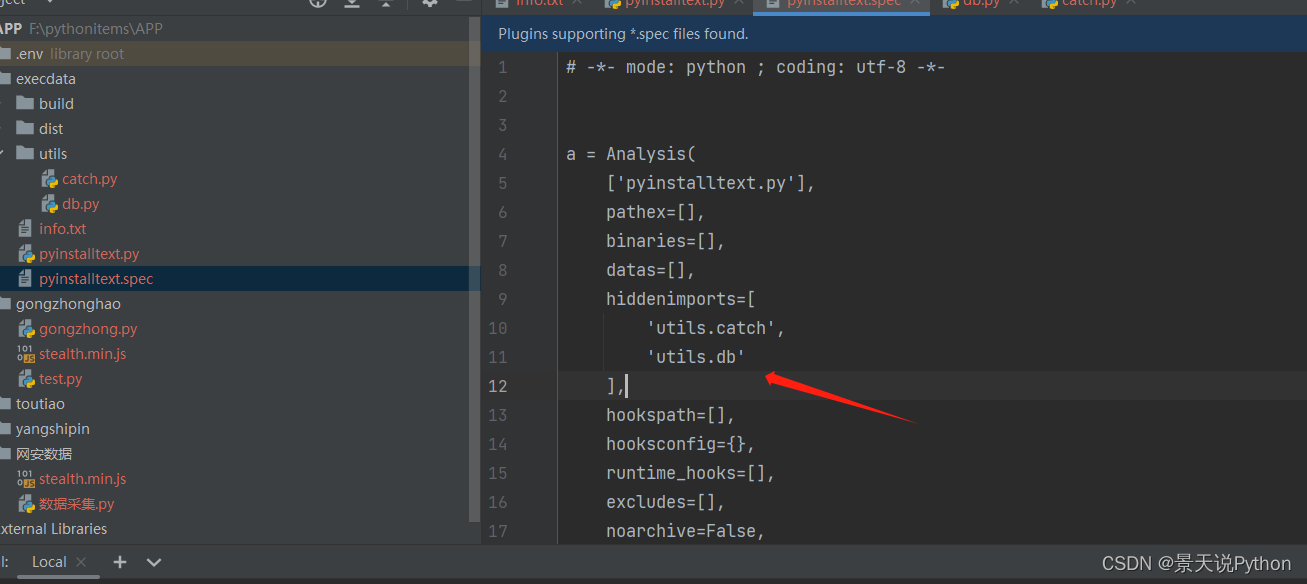1307x584 pixels.
Task: Close the Local tab with its x
Action: (80, 562)
